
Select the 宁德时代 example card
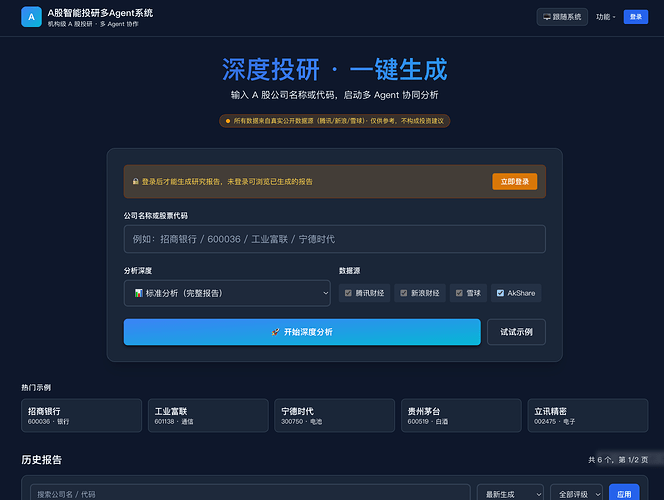tap(335, 415)
